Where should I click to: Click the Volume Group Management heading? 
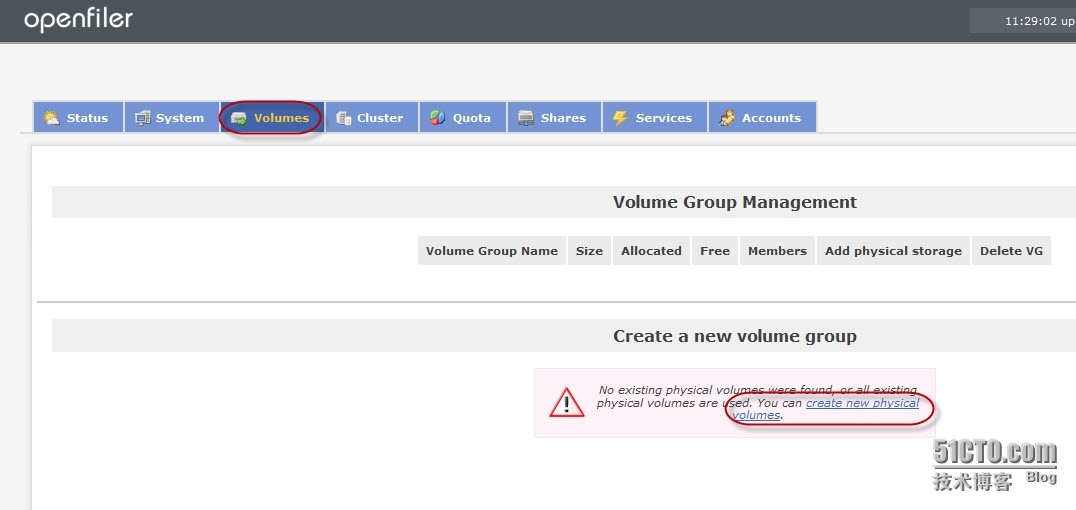tap(735, 202)
